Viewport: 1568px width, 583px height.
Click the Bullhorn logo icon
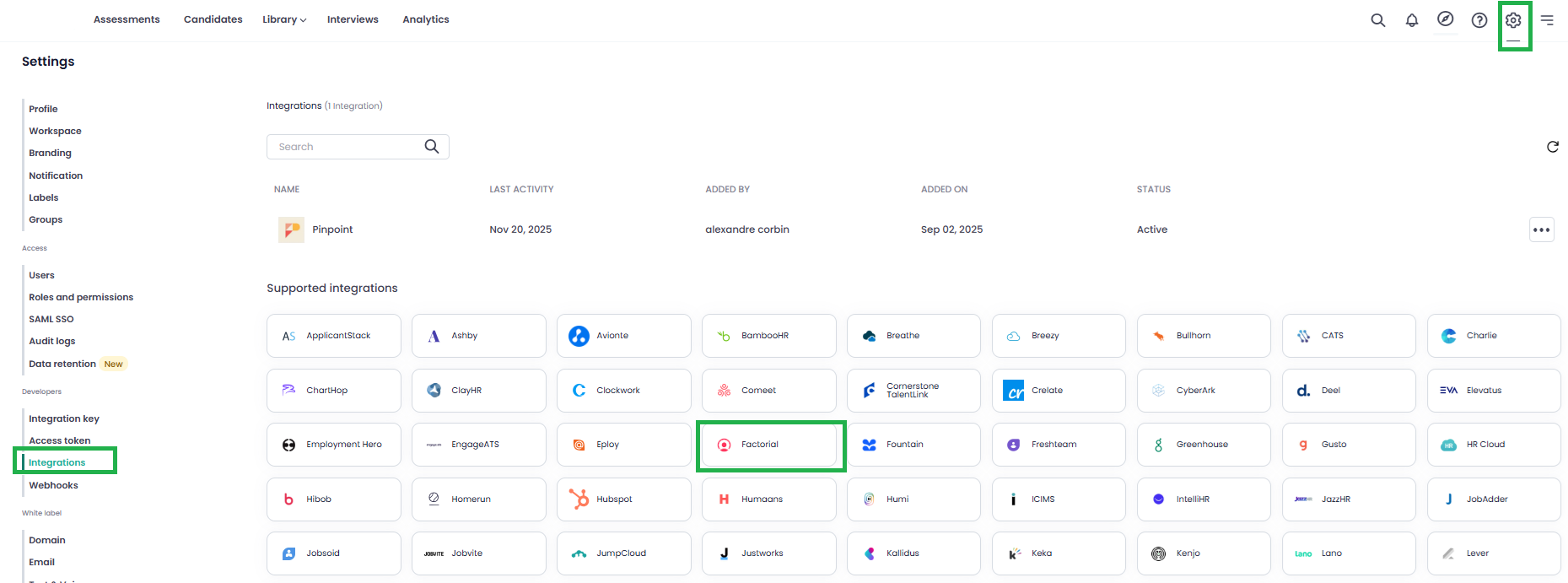[x=1159, y=336]
